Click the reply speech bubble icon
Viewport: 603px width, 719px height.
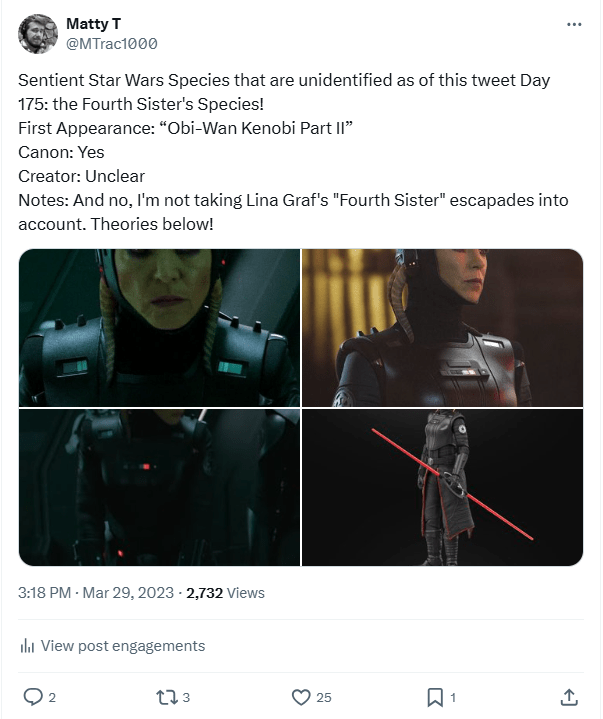coord(32,697)
